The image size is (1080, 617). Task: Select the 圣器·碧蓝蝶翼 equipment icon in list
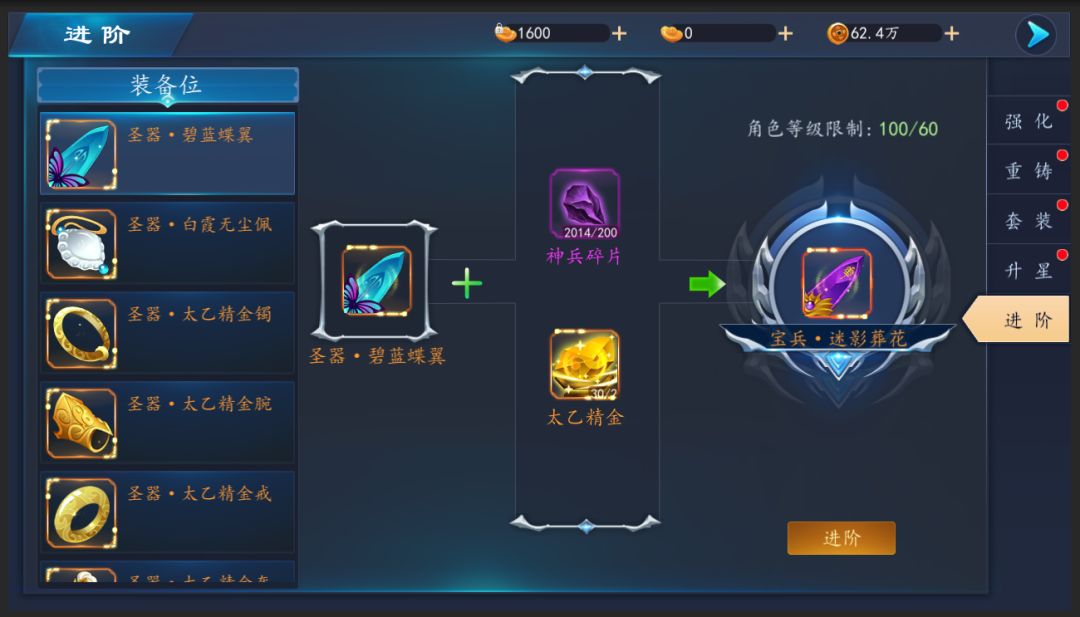[81, 154]
